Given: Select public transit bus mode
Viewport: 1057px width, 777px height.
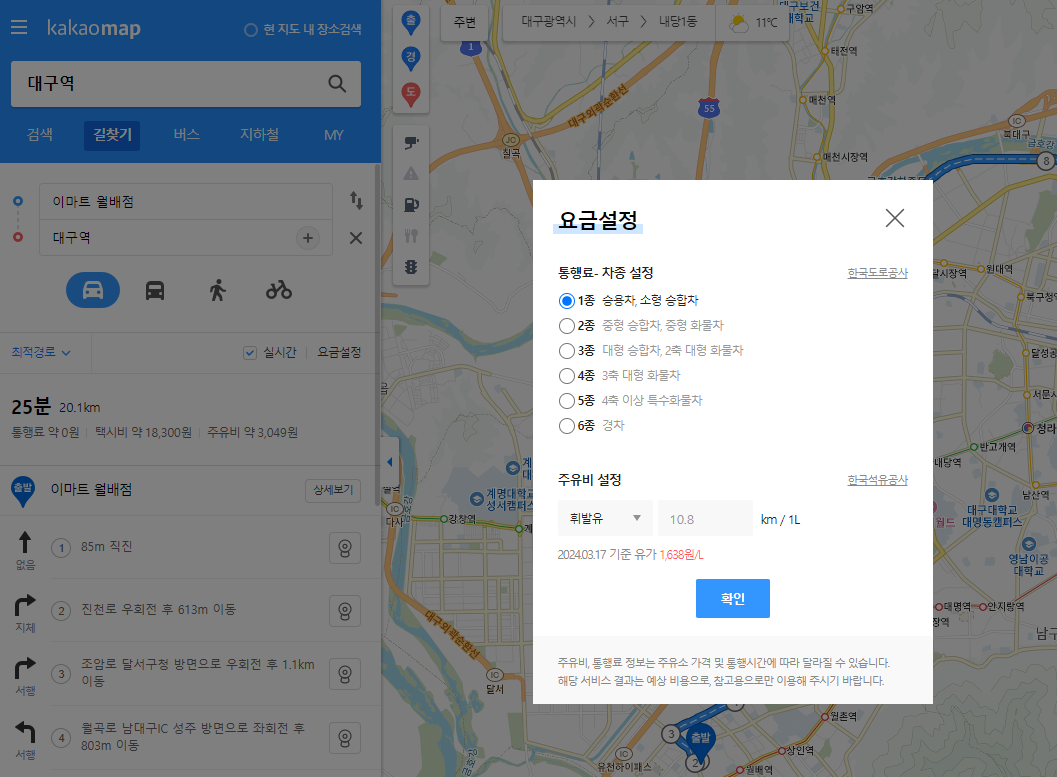Looking at the screenshot, I should coord(155,290).
